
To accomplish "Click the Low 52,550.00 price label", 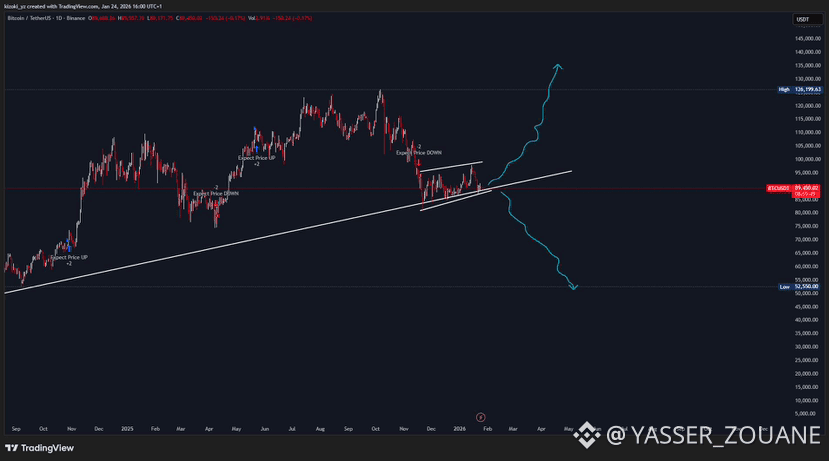I will pos(799,287).
